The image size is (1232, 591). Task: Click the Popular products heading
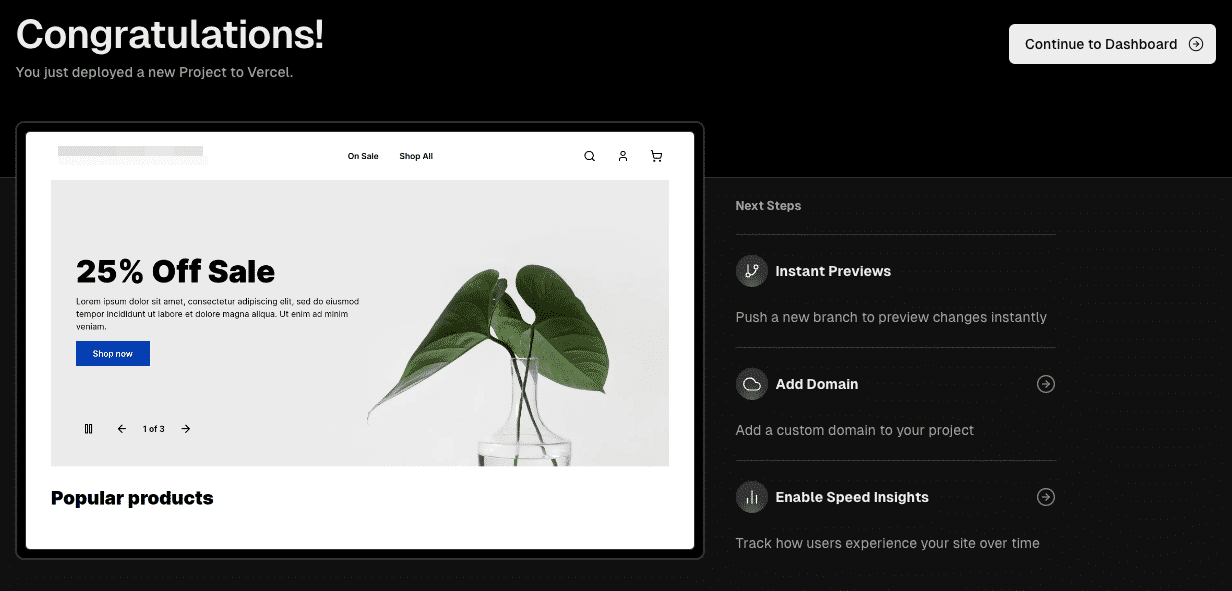[132, 498]
